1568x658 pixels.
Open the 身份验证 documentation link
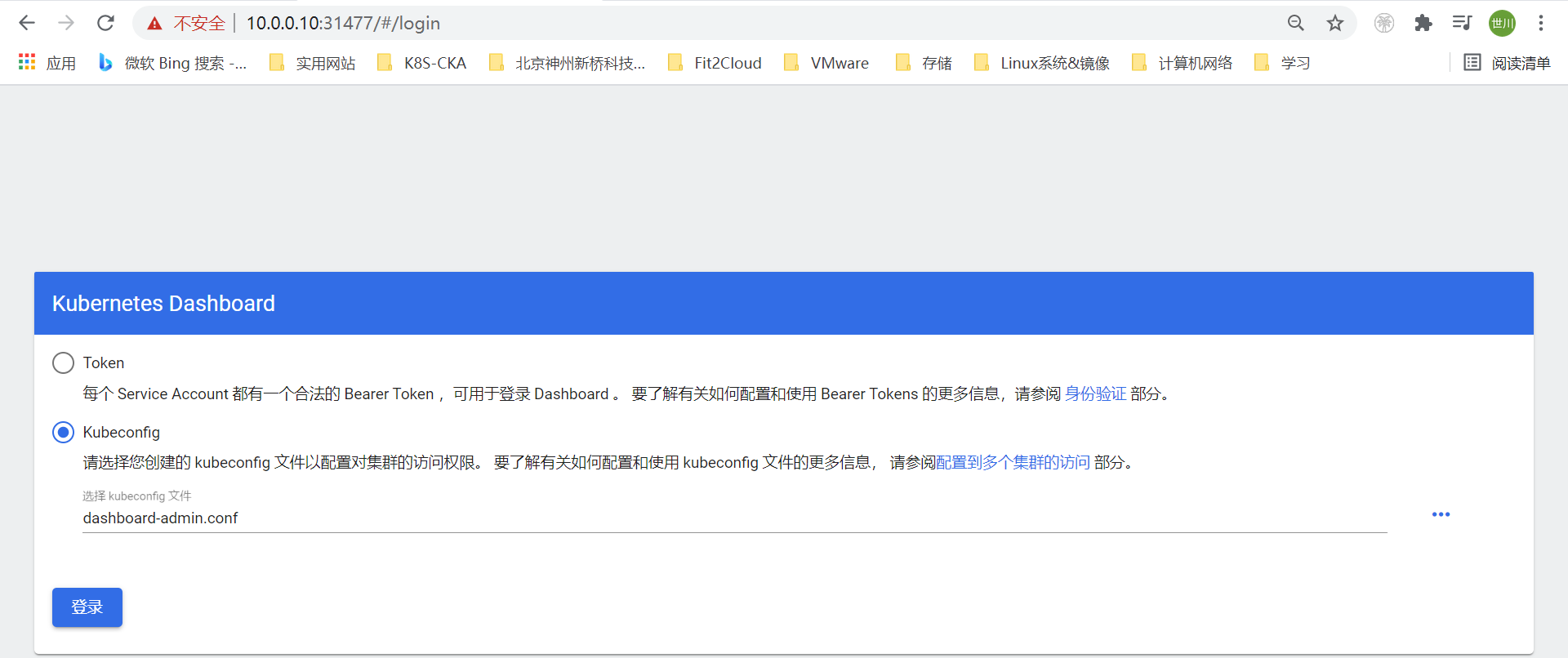click(x=1095, y=393)
